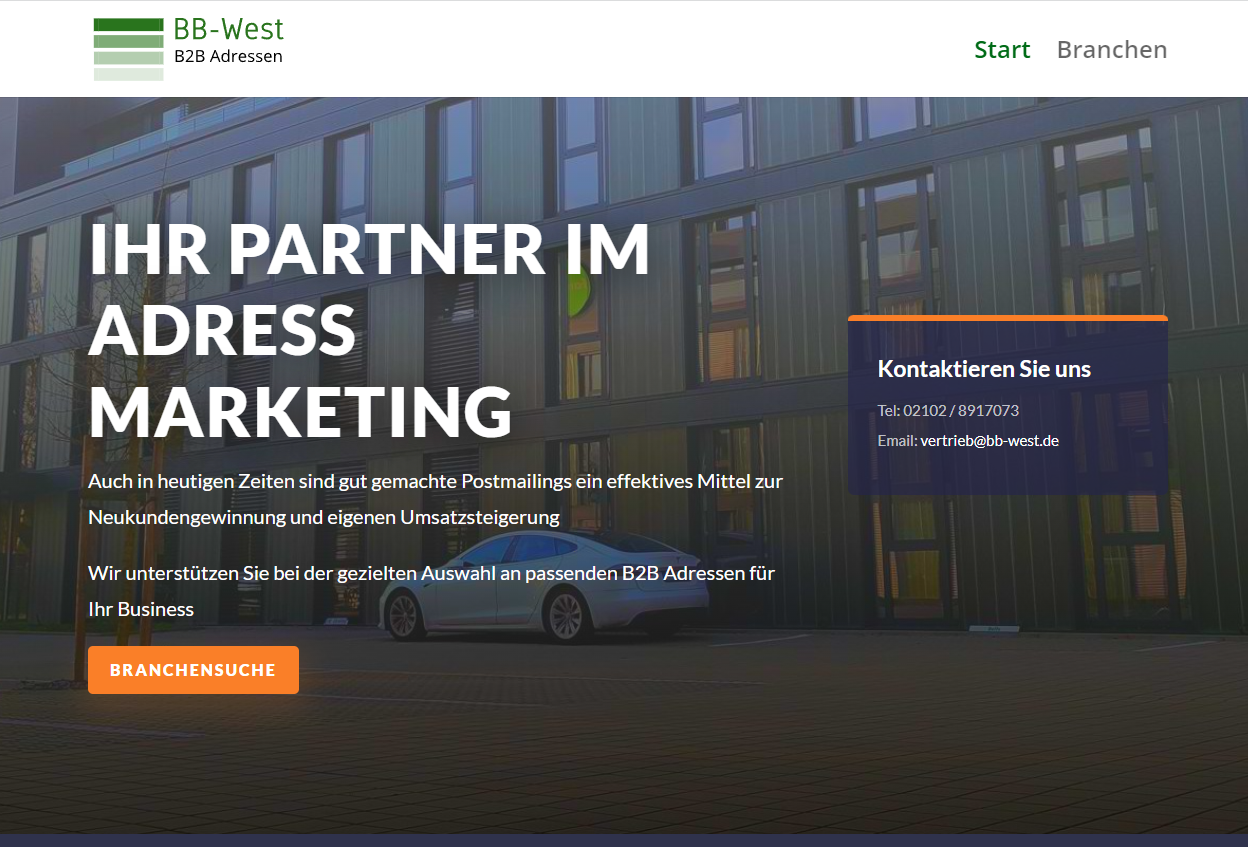Click the paragraph line mentioning Postmailings
Screen dimensions: 1248x847
tap(435, 482)
